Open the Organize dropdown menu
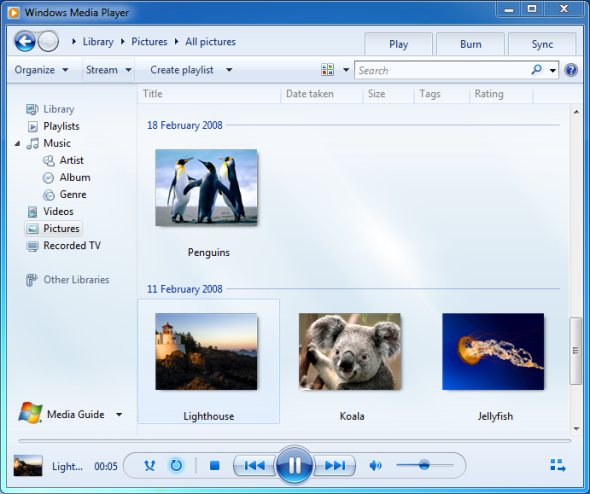The width and height of the screenshot is (590, 494). [x=41, y=70]
